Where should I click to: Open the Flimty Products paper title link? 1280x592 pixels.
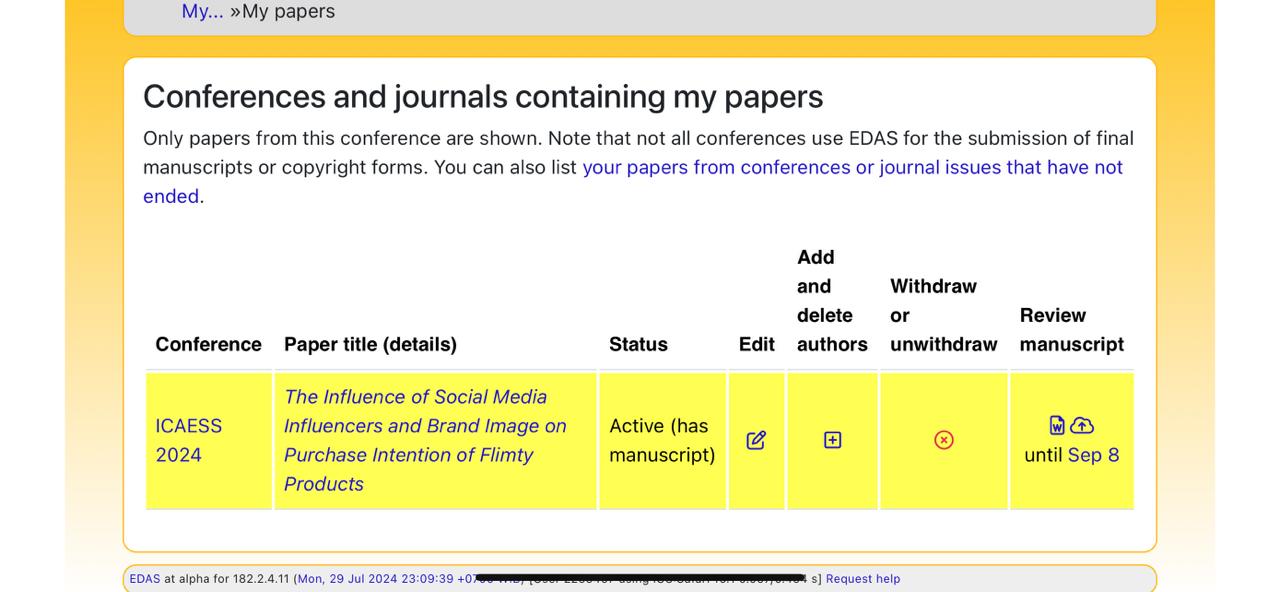(425, 440)
